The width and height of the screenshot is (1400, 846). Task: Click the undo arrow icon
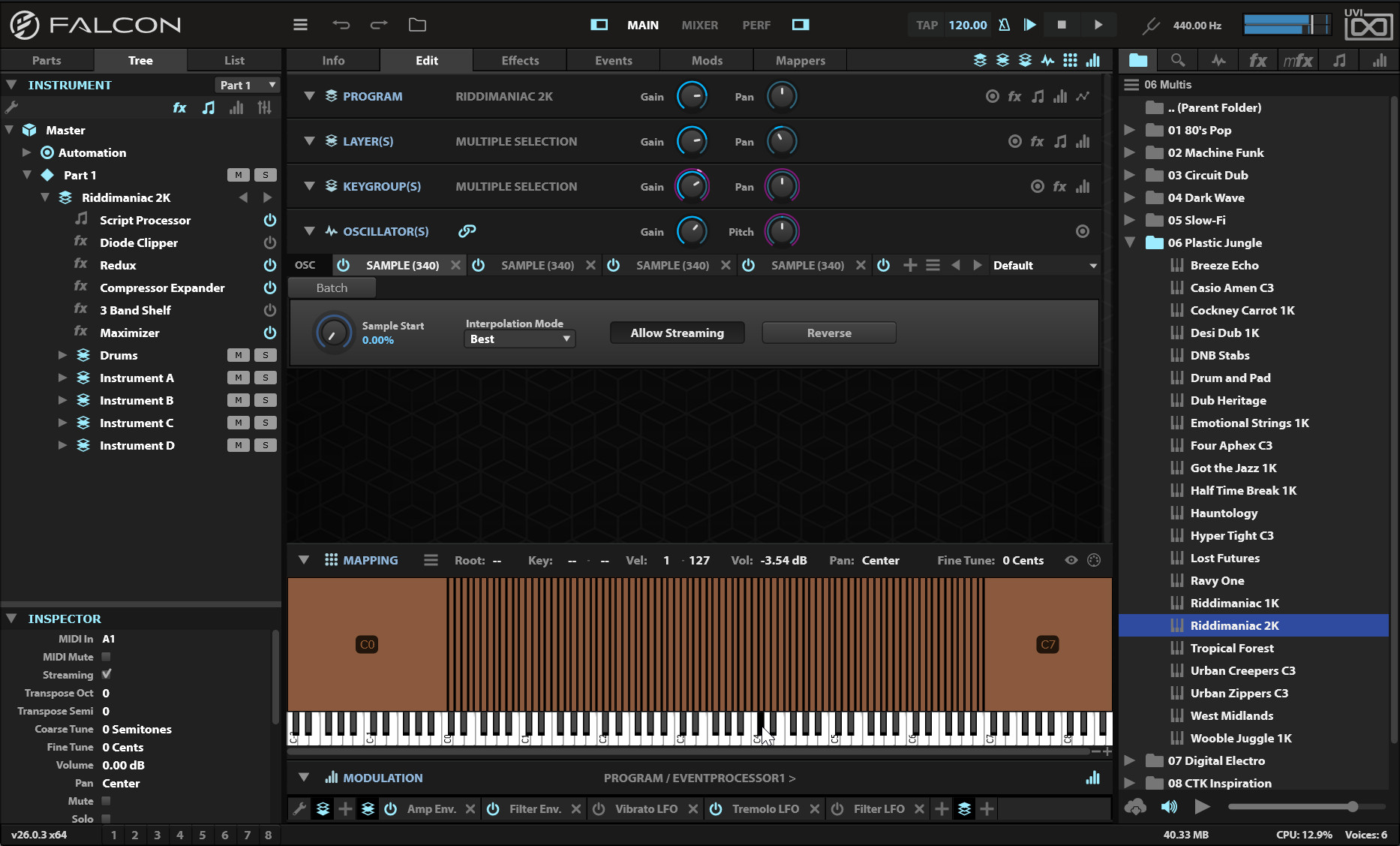click(341, 25)
